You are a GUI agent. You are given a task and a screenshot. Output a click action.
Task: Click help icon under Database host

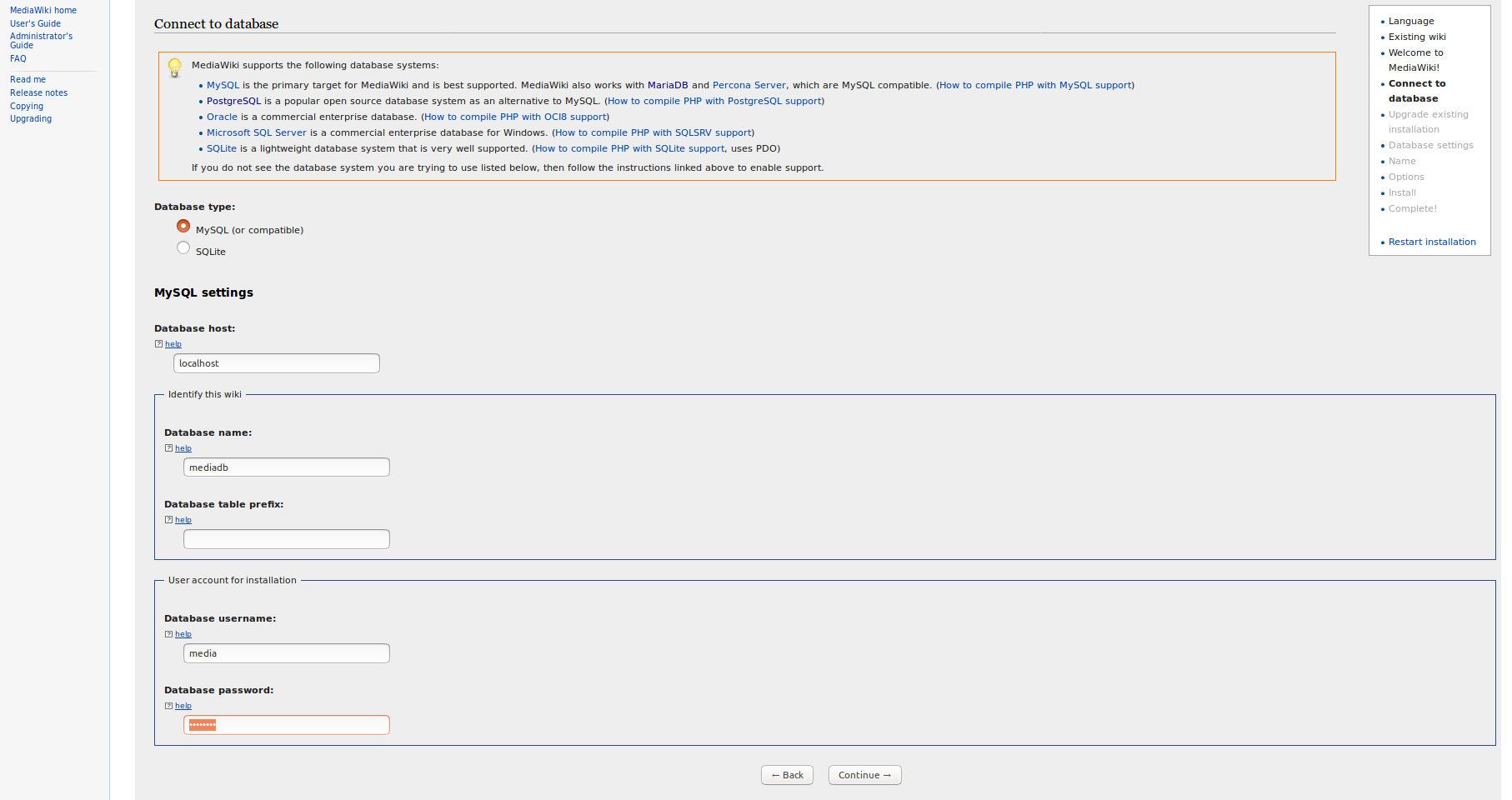pyautogui.click(x=158, y=344)
